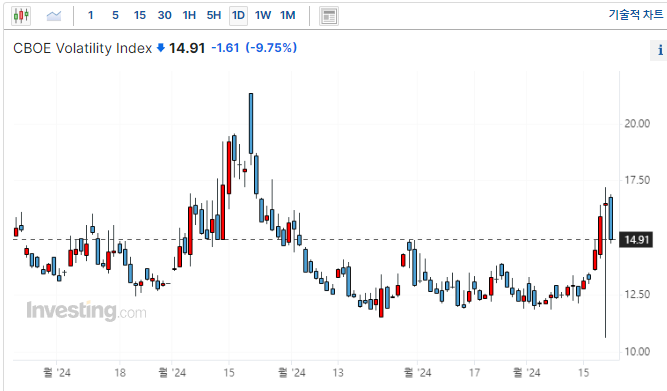
Task: Switch to the area chart icon
Action: coord(54,16)
